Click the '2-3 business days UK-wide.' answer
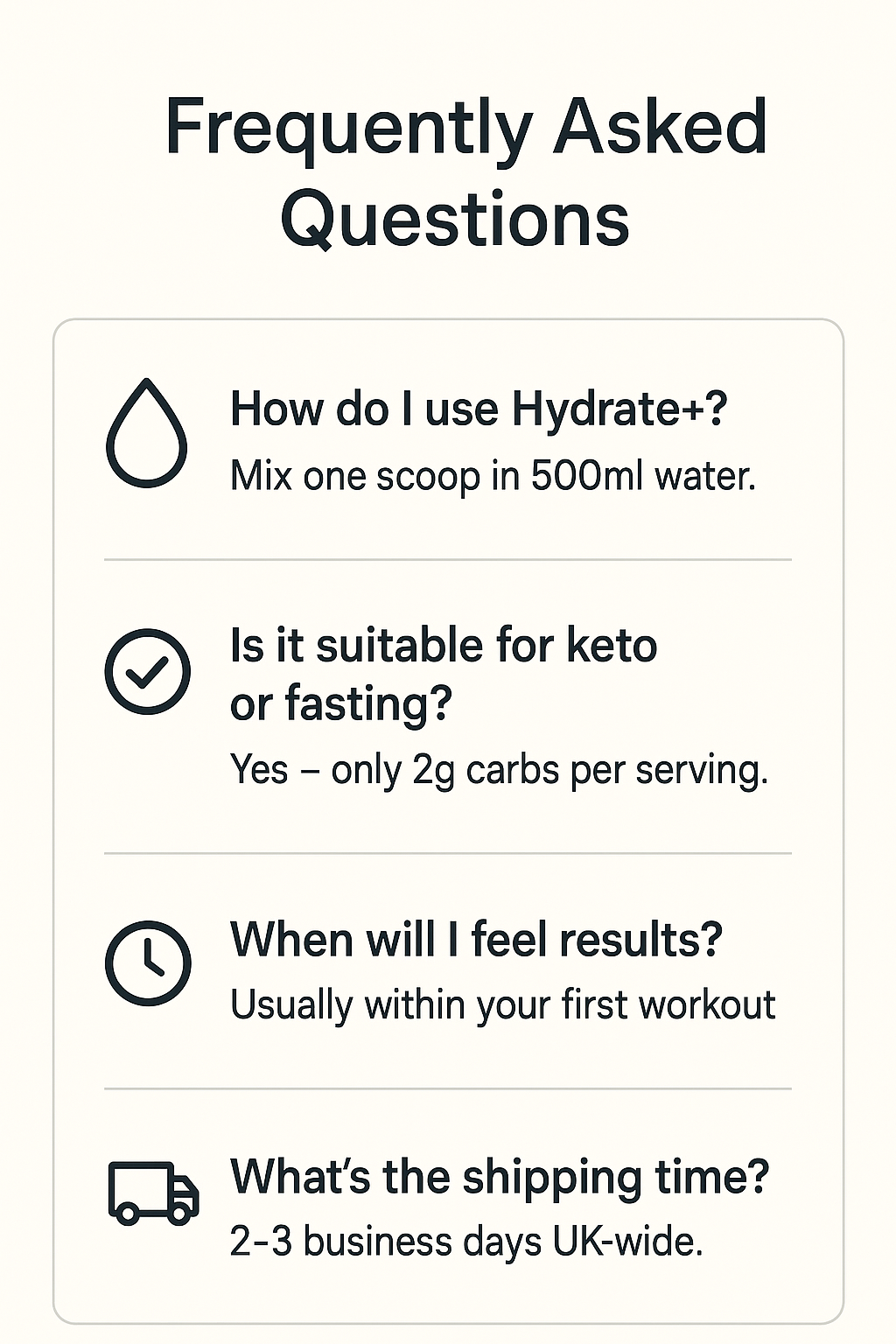The image size is (896, 1344). pos(466,1241)
